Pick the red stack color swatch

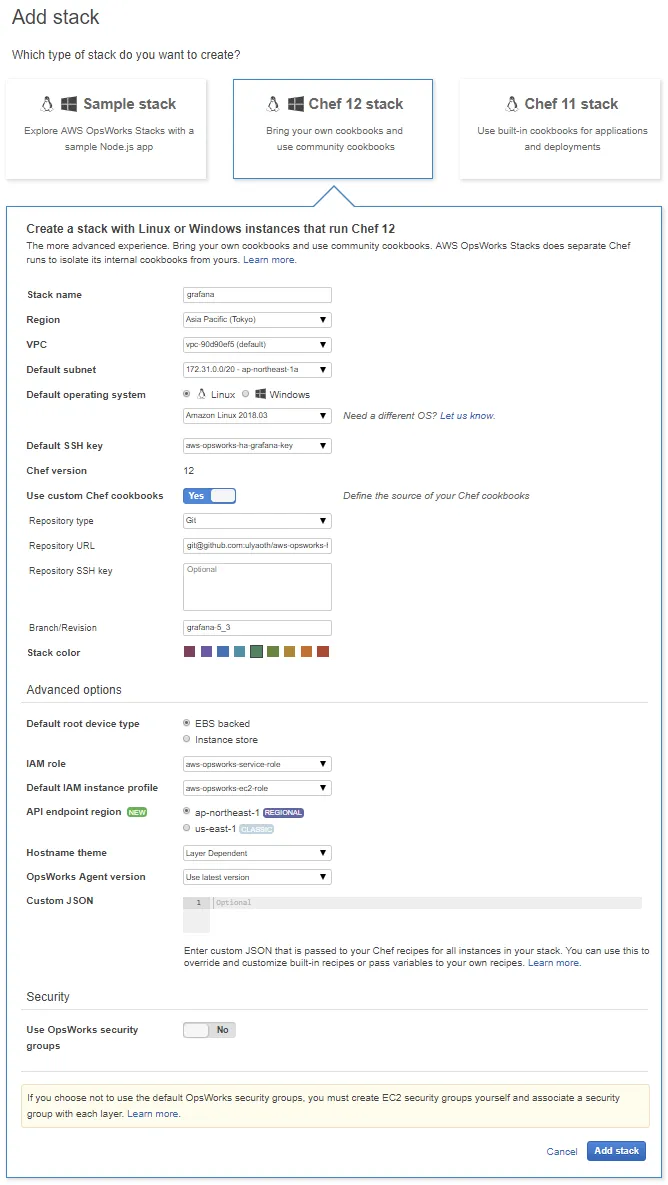coord(323,652)
